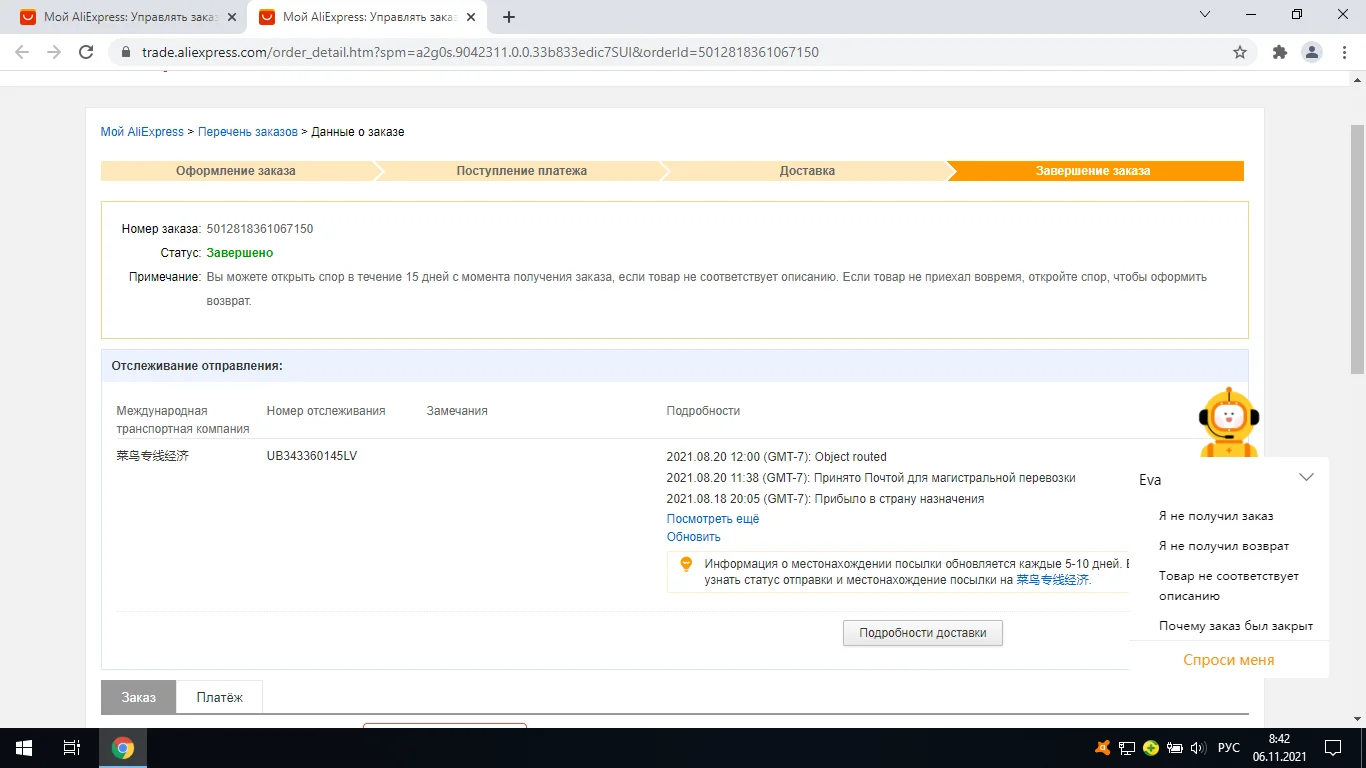View site security lock info
This screenshot has height=768, width=1366.
tap(125, 52)
